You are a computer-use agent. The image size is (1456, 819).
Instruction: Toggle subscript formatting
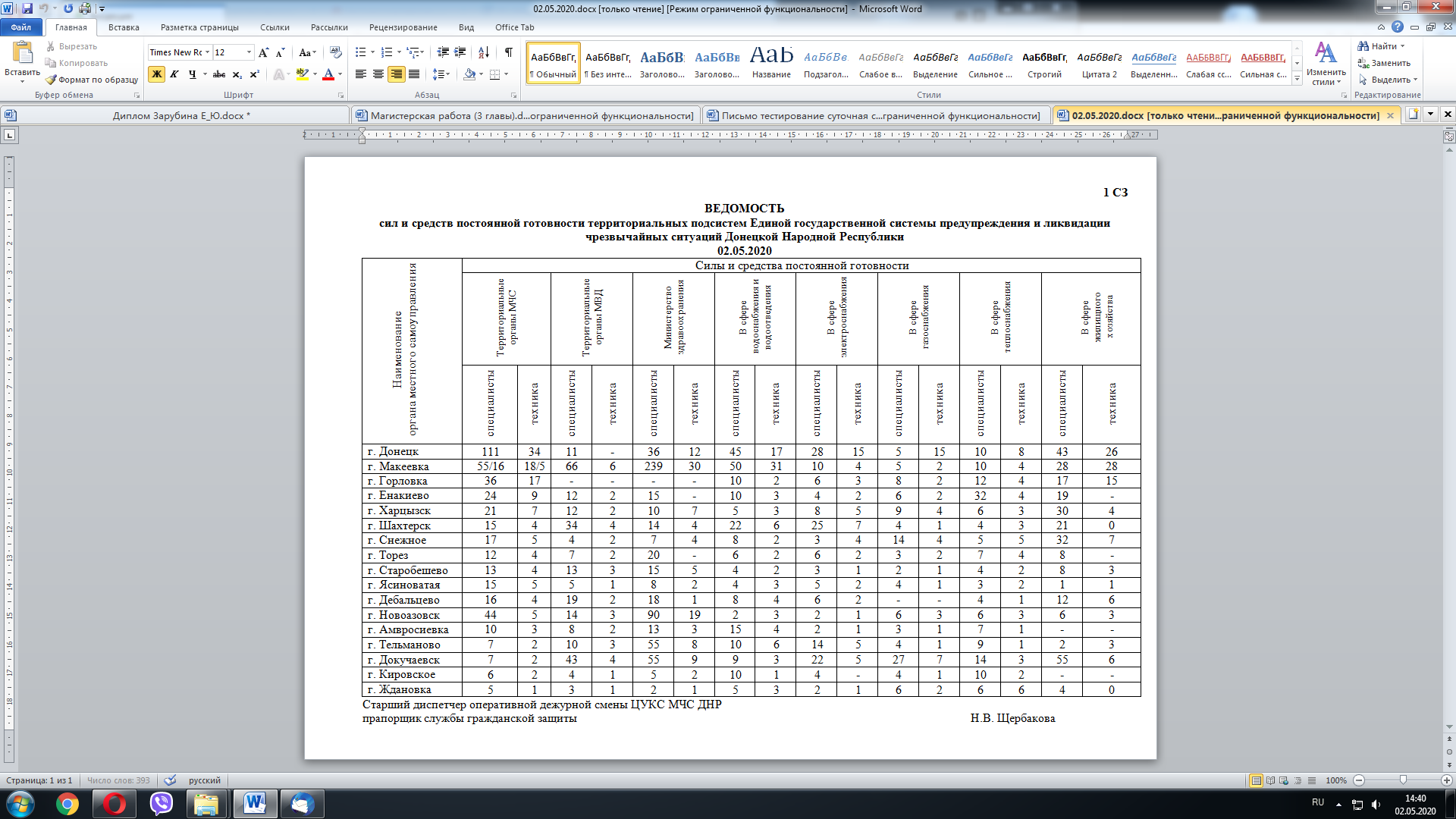237,74
